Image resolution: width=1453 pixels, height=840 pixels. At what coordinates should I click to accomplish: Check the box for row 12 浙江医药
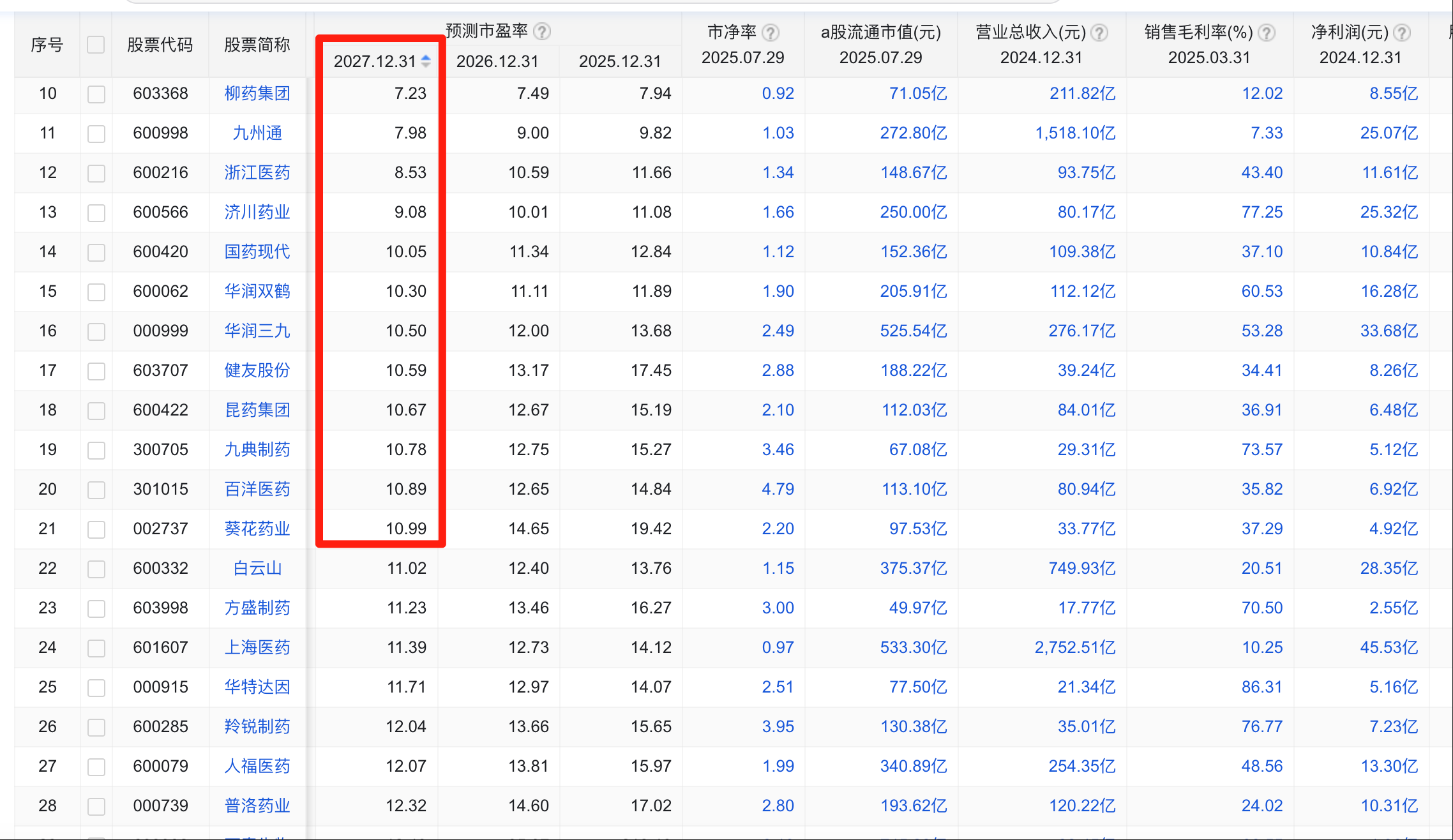[x=96, y=174]
